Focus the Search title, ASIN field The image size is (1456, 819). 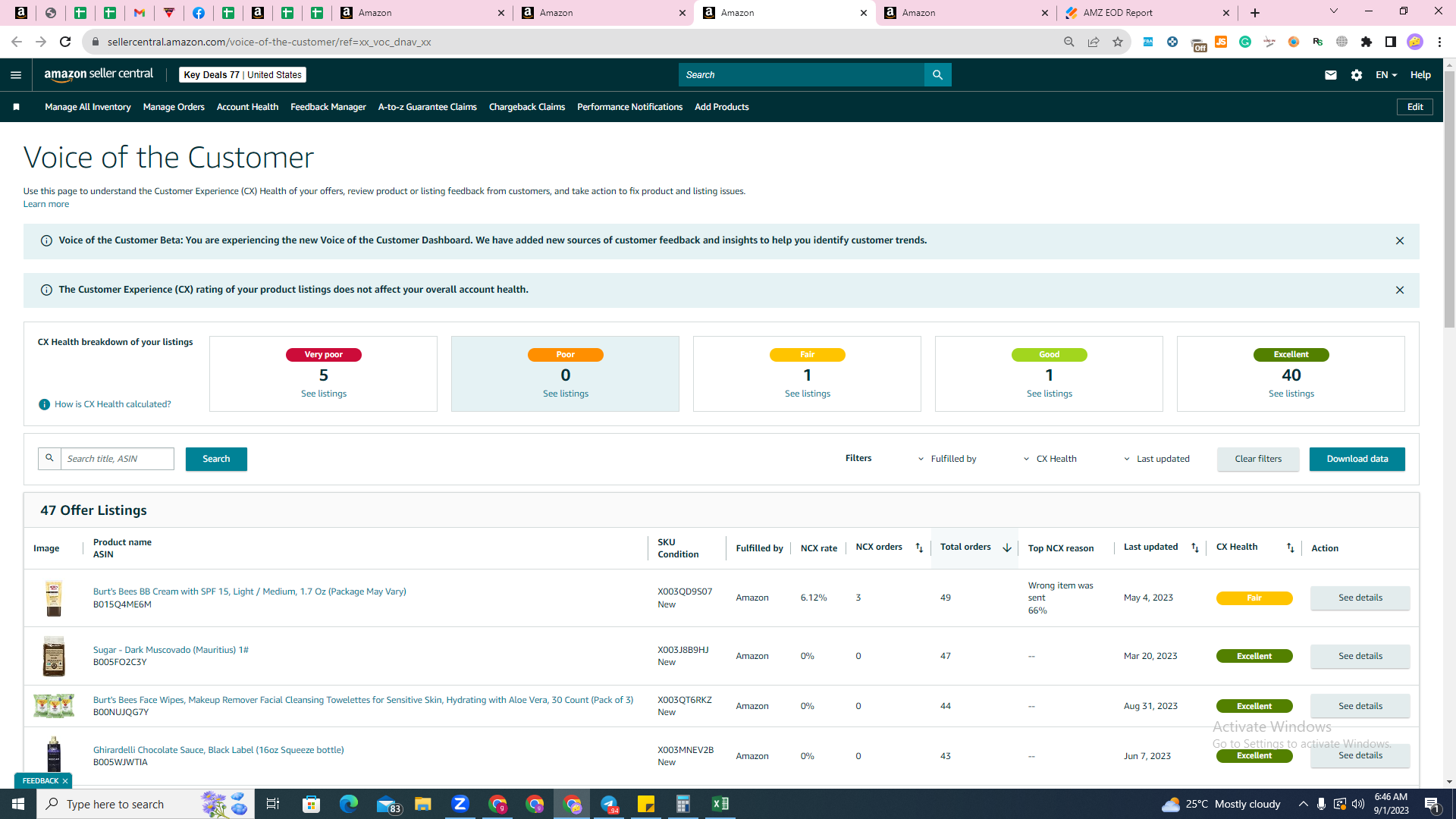(x=118, y=459)
